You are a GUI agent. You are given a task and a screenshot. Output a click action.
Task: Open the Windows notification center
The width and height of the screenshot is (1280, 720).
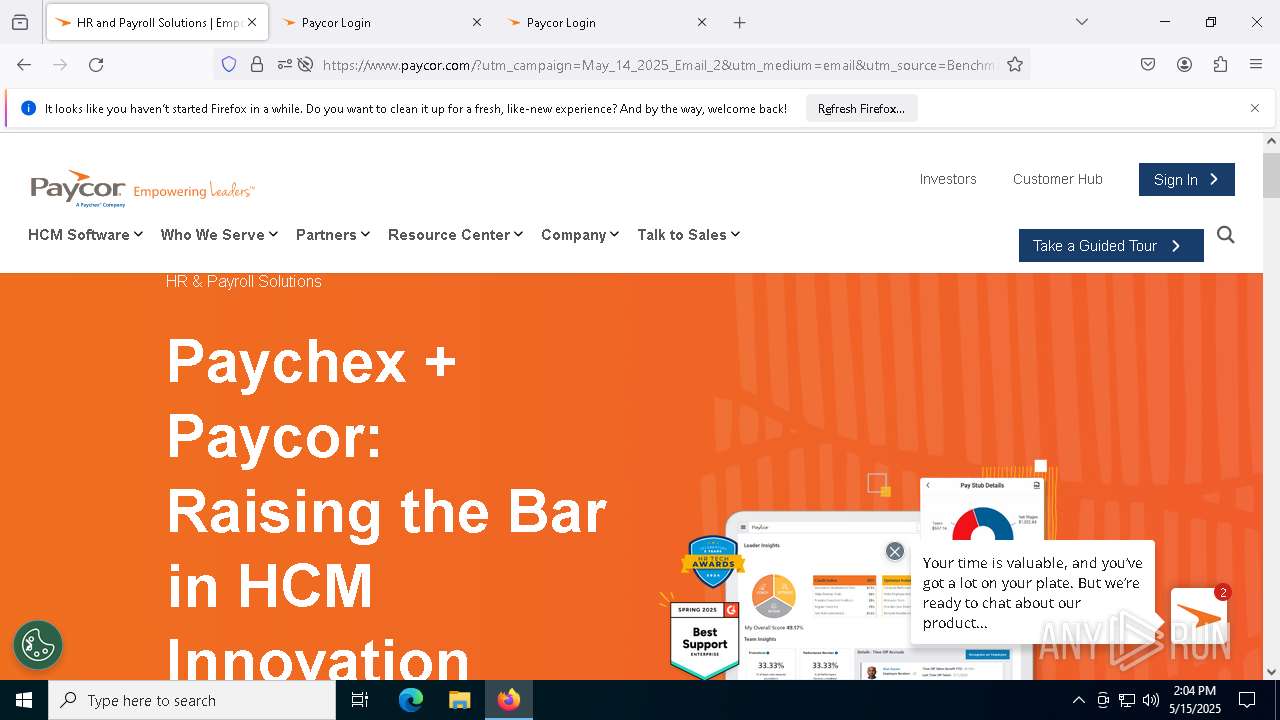coord(1247,700)
